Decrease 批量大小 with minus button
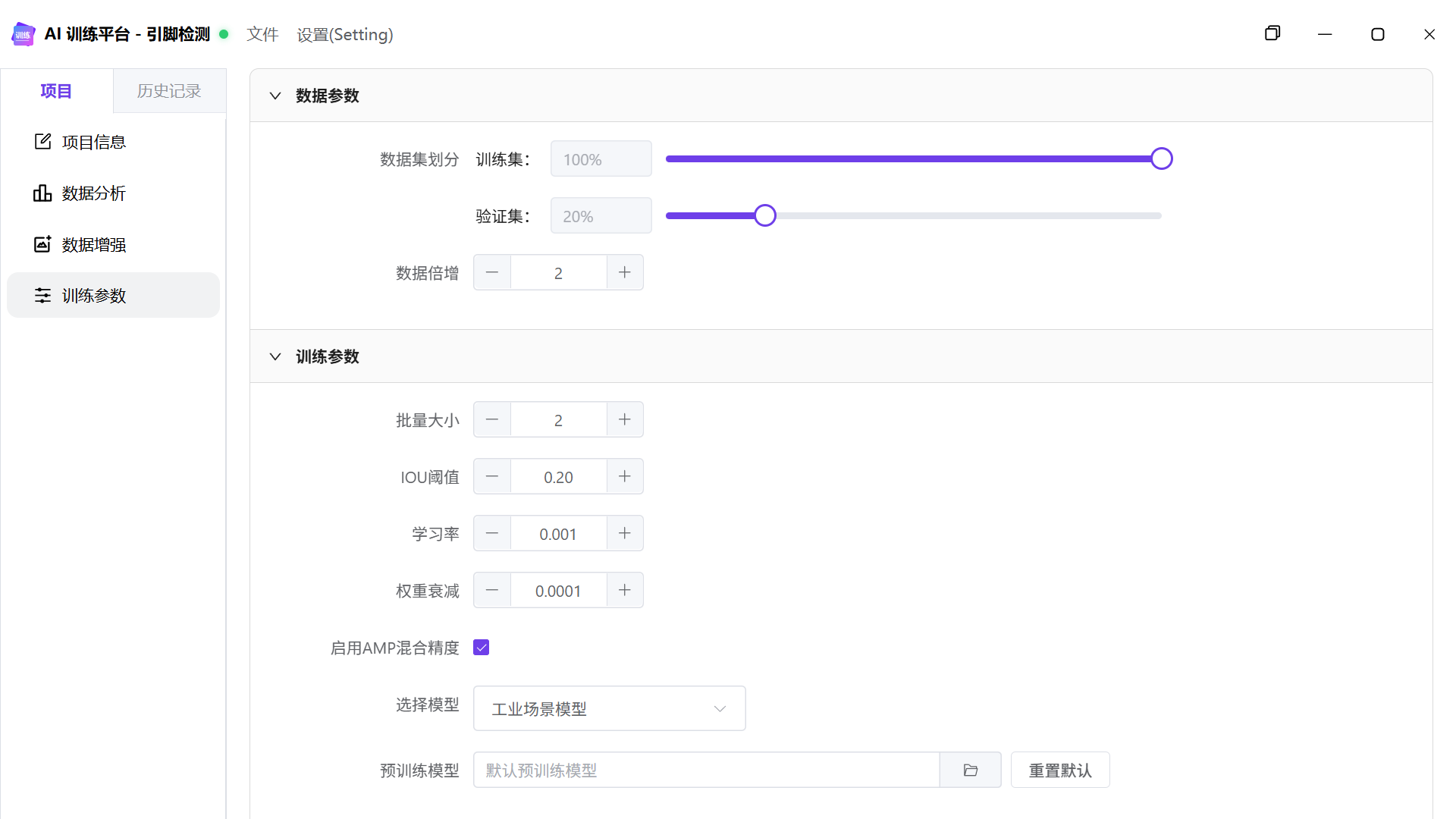Viewport: 1456px width, 819px height. [x=492, y=419]
